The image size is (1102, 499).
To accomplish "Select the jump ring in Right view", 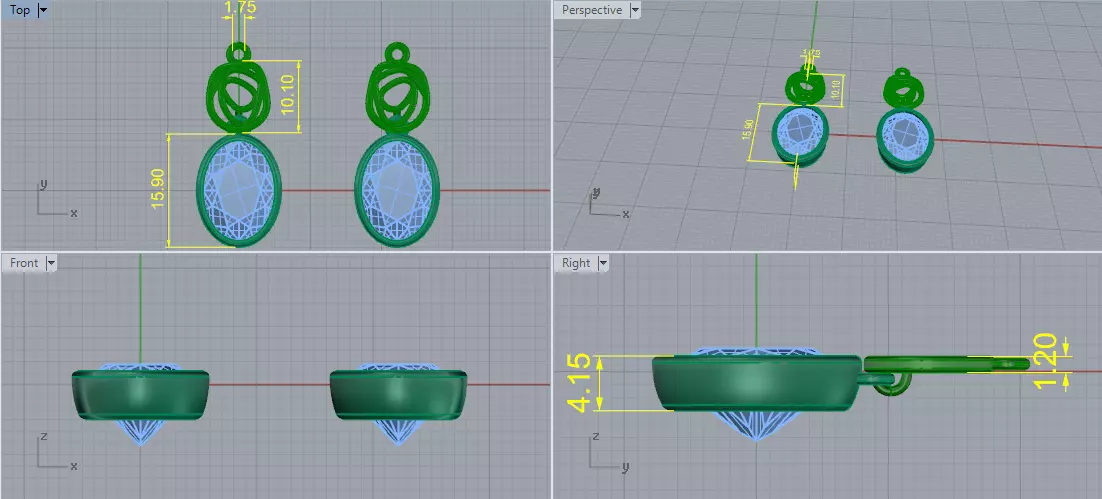I will tap(893, 384).
